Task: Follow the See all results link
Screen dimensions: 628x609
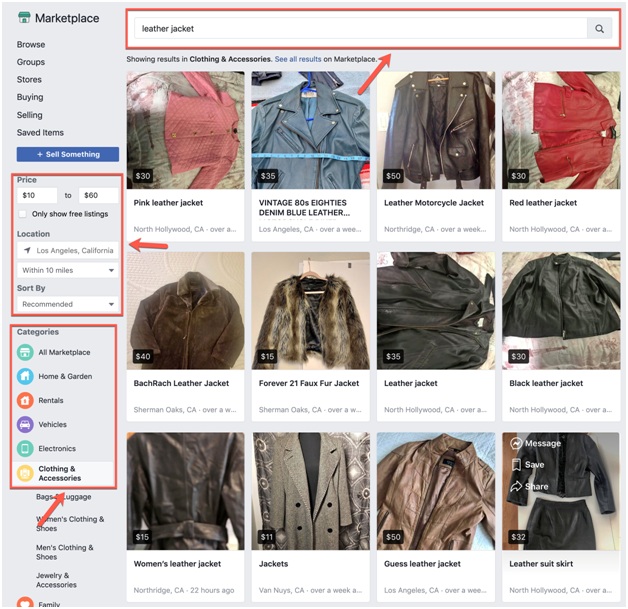Action: [298, 59]
